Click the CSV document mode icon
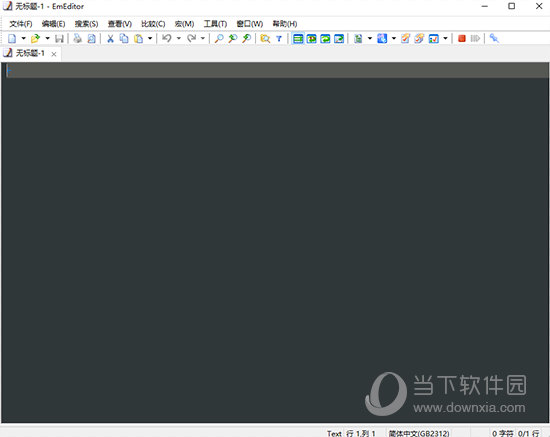Image resolution: width=550 pixels, height=437 pixels. (358, 38)
